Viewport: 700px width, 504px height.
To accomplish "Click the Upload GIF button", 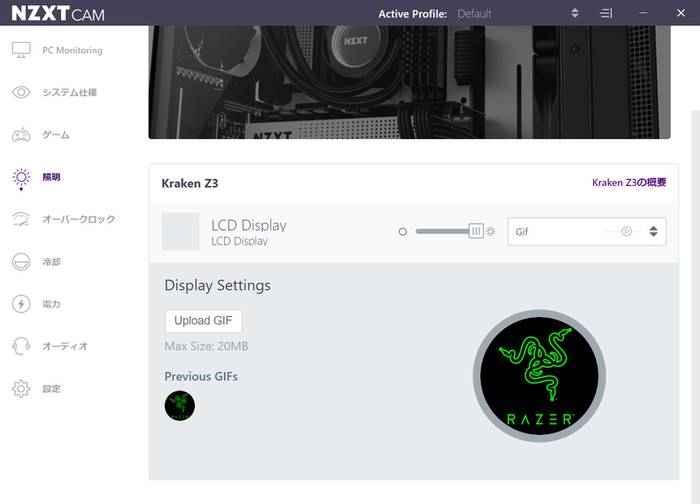I will click(x=203, y=321).
